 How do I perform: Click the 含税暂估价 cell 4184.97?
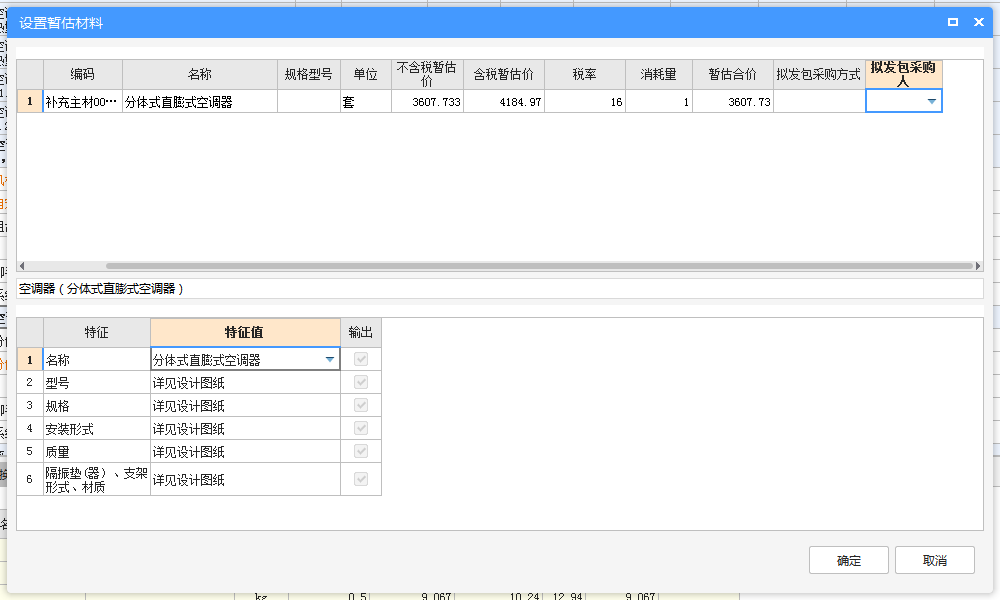click(x=504, y=102)
